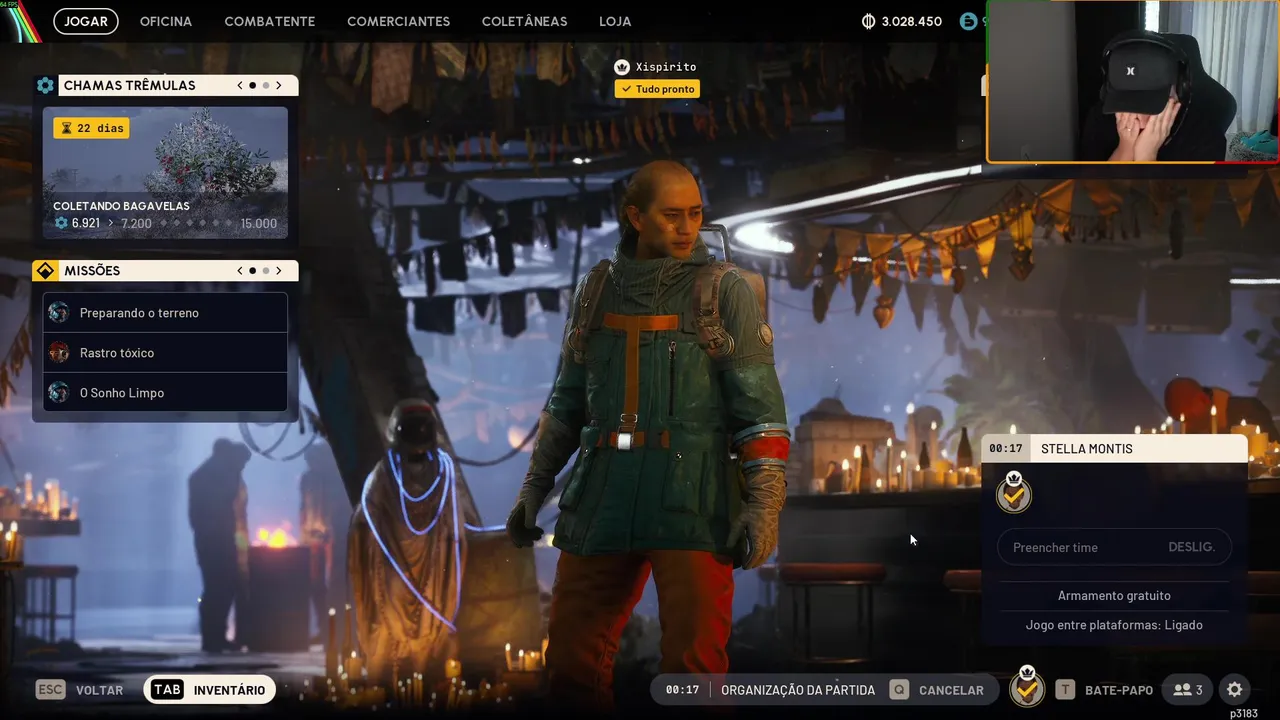This screenshot has height=720, width=1280.
Task: Click the streamer webcam overlay
Action: coord(1132,81)
